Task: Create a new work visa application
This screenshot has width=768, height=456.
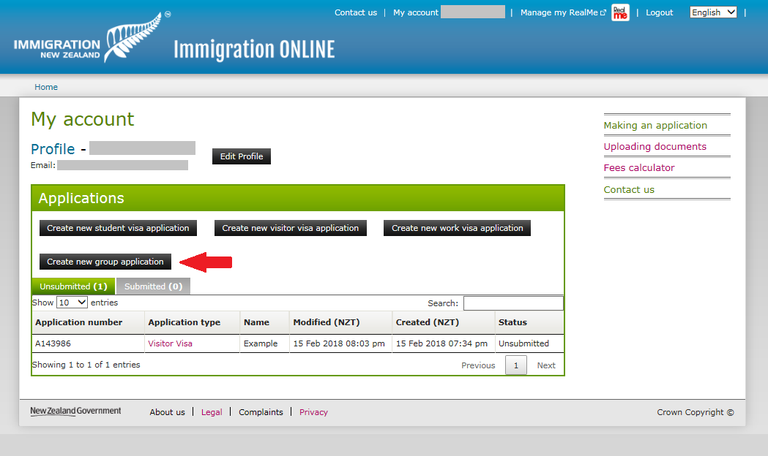Action: (x=457, y=228)
